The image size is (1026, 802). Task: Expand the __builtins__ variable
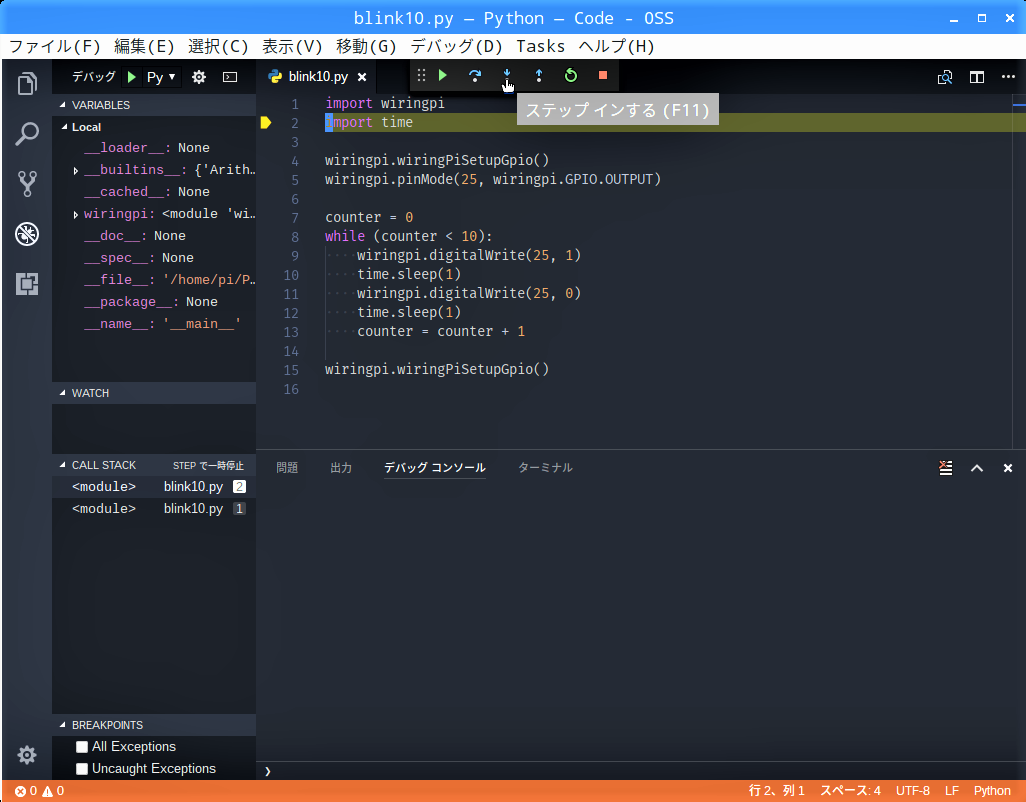point(76,171)
